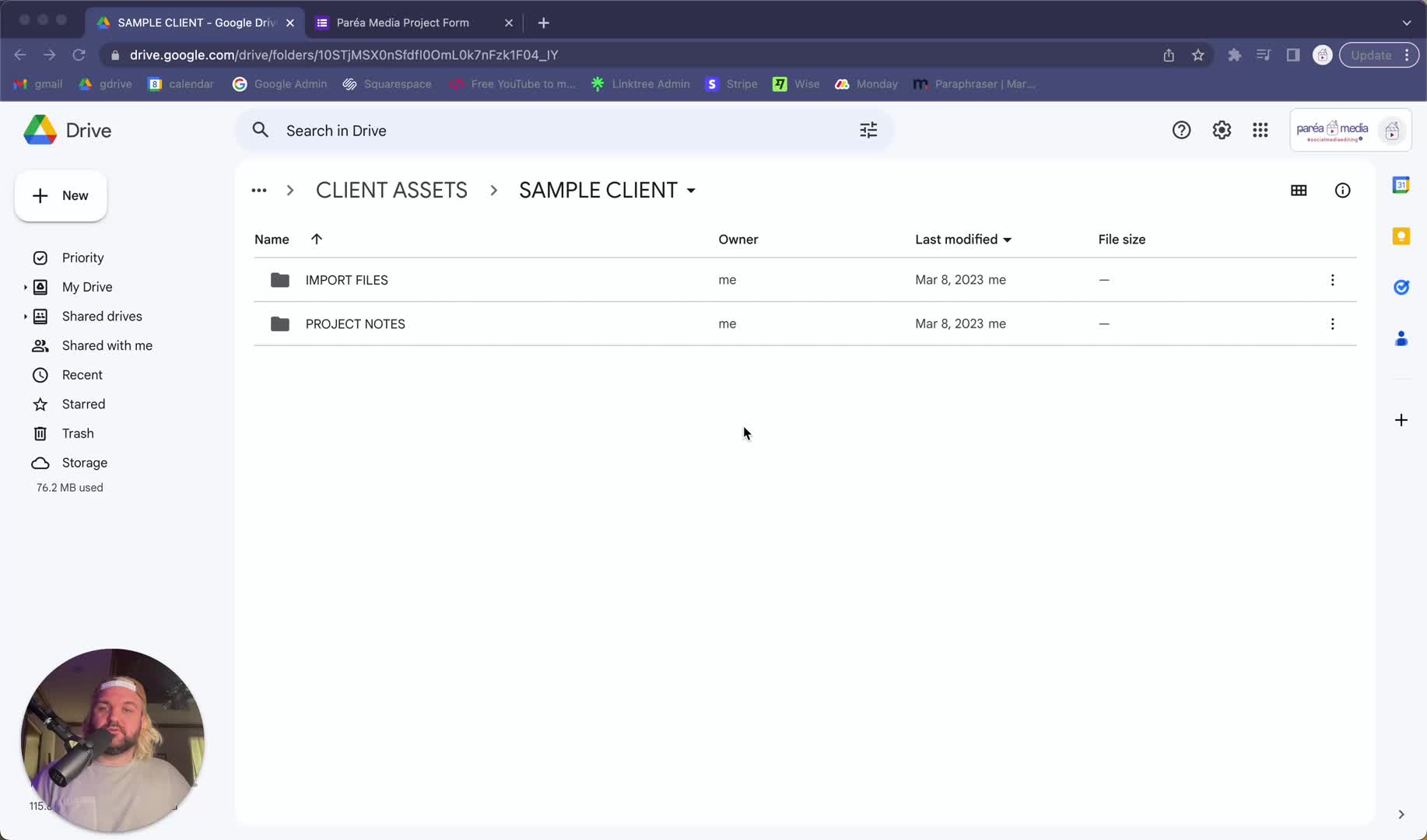
Task: Open Starred items
Action: (83, 404)
